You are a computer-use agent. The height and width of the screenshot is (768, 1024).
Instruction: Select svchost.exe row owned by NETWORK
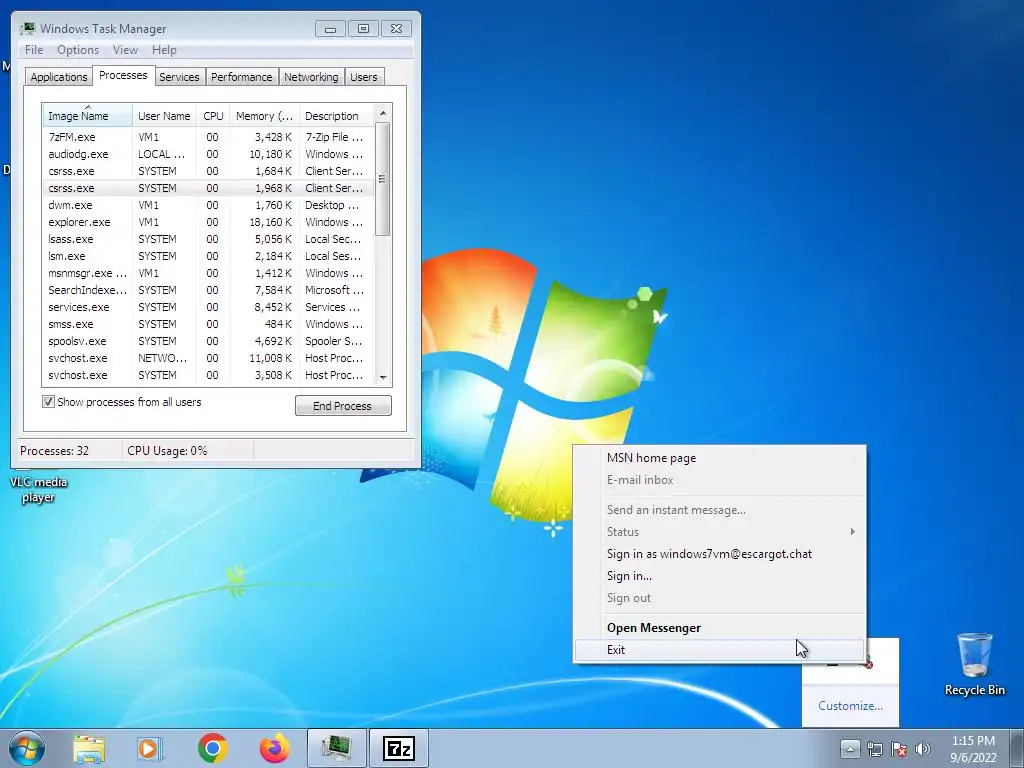[208, 358]
